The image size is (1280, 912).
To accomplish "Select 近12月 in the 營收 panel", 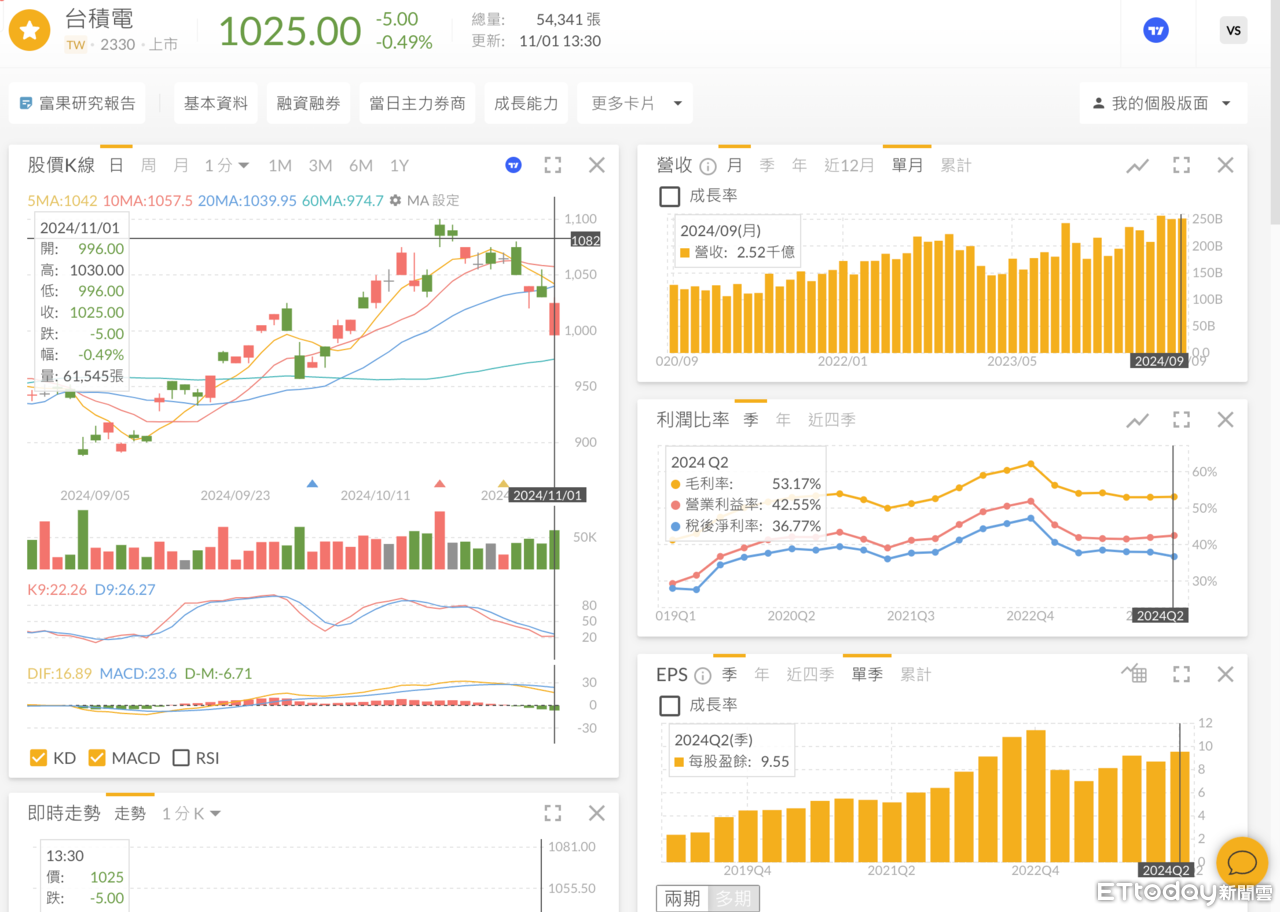I will (x=849, y=166).
